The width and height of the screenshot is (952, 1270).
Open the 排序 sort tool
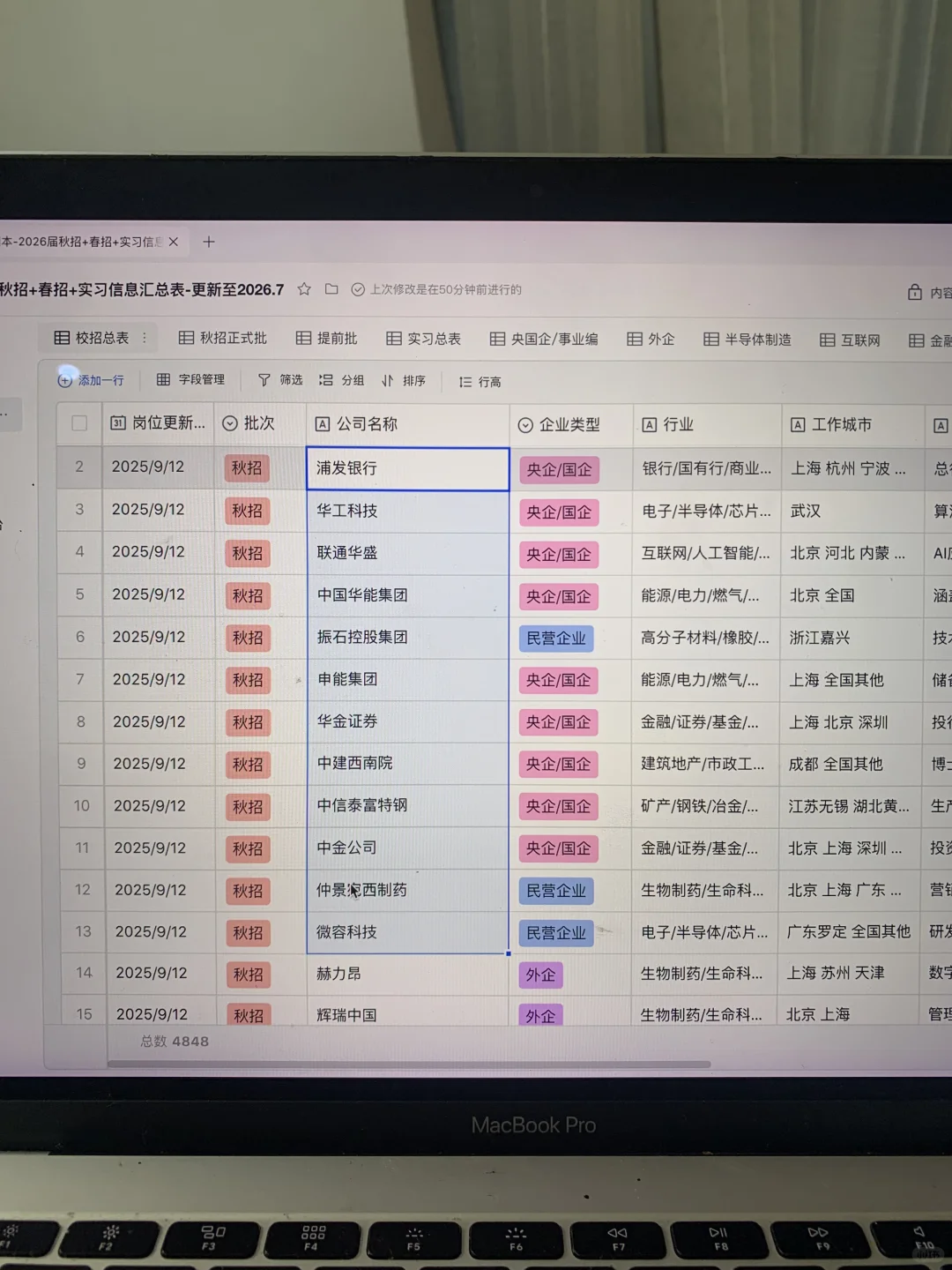click(404, 381)
